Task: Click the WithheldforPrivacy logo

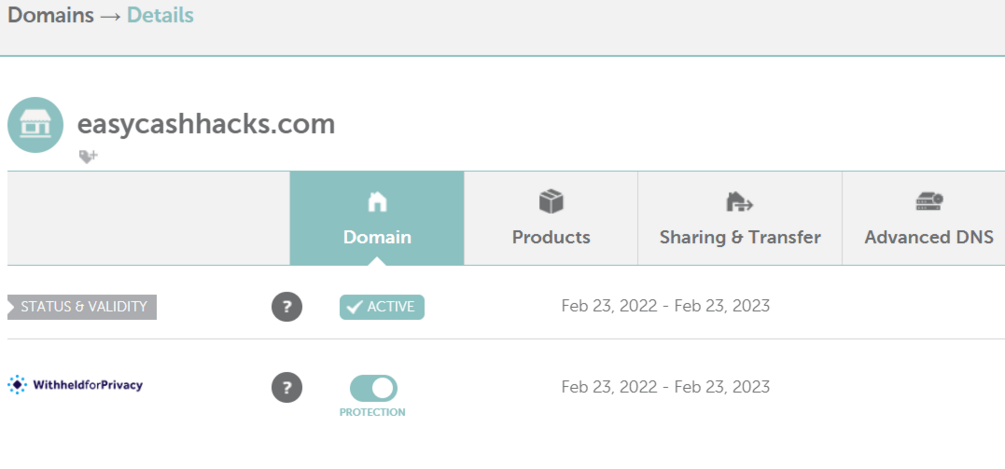Action: pos(75,385)
